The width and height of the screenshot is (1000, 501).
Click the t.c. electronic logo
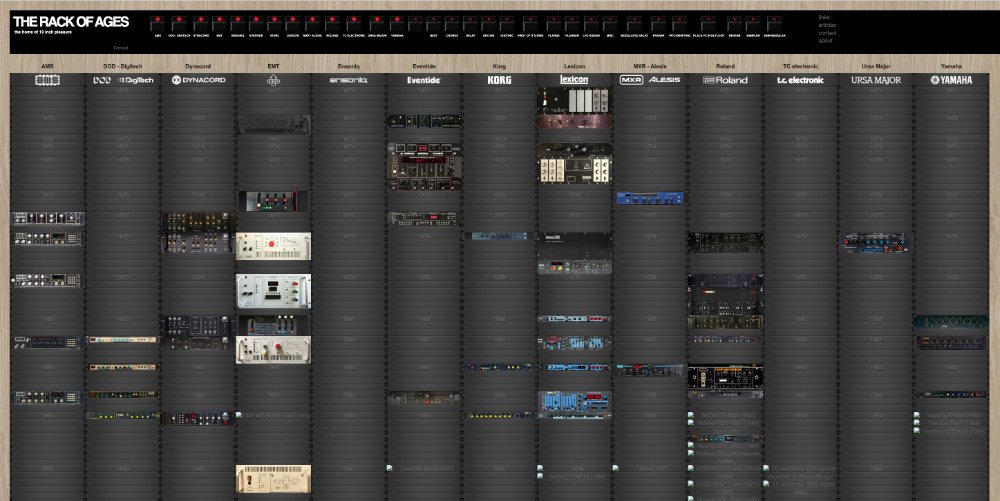coord(800,80)
